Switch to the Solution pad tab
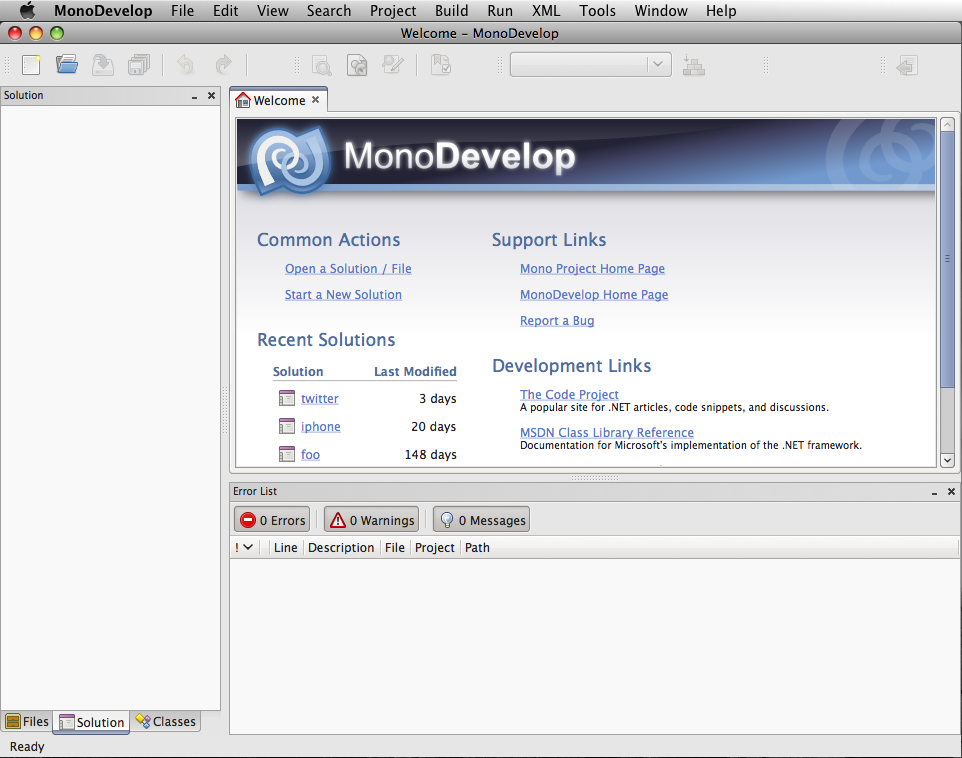962x758 pixels. click(91, 722)
